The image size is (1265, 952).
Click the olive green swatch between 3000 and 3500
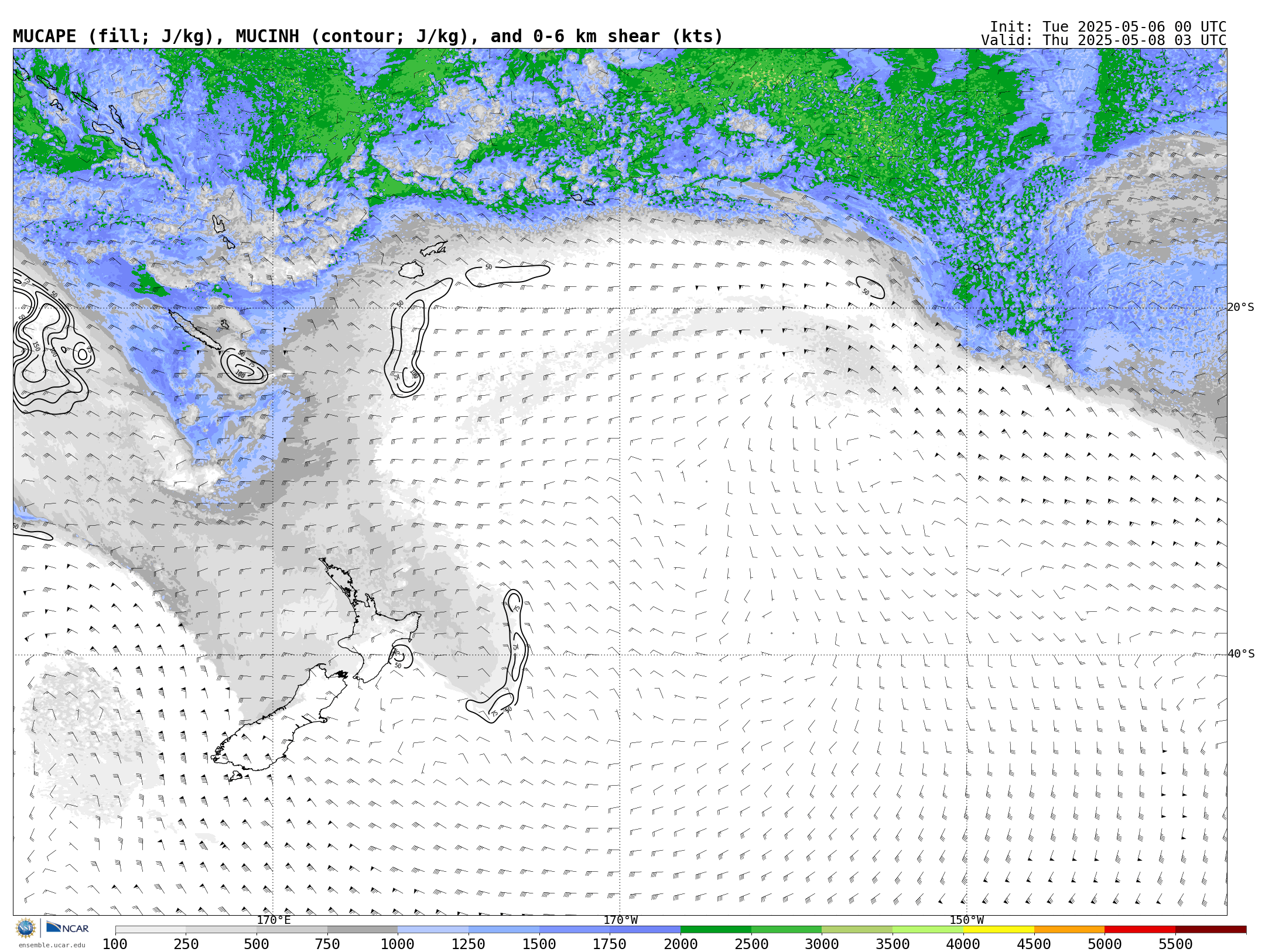point(857,930)
